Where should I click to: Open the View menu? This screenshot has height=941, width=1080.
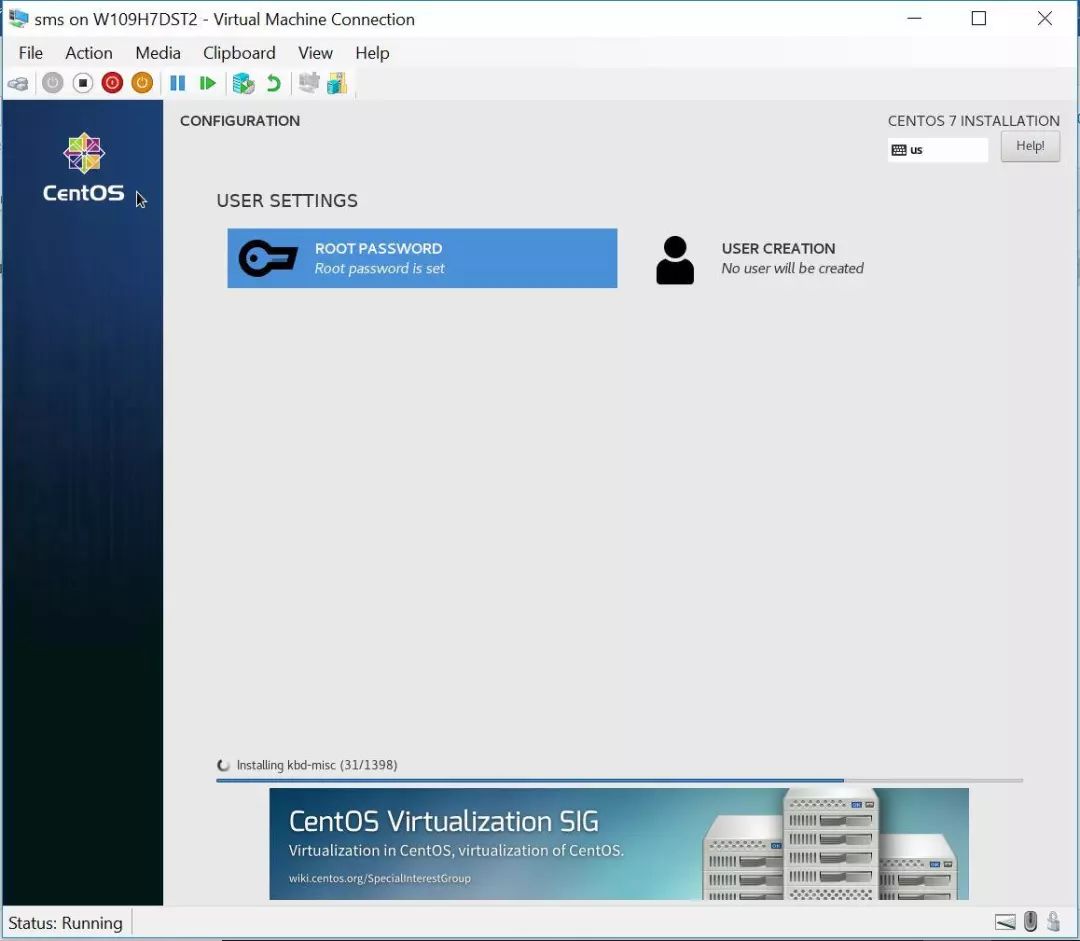[x=315, y=53]
